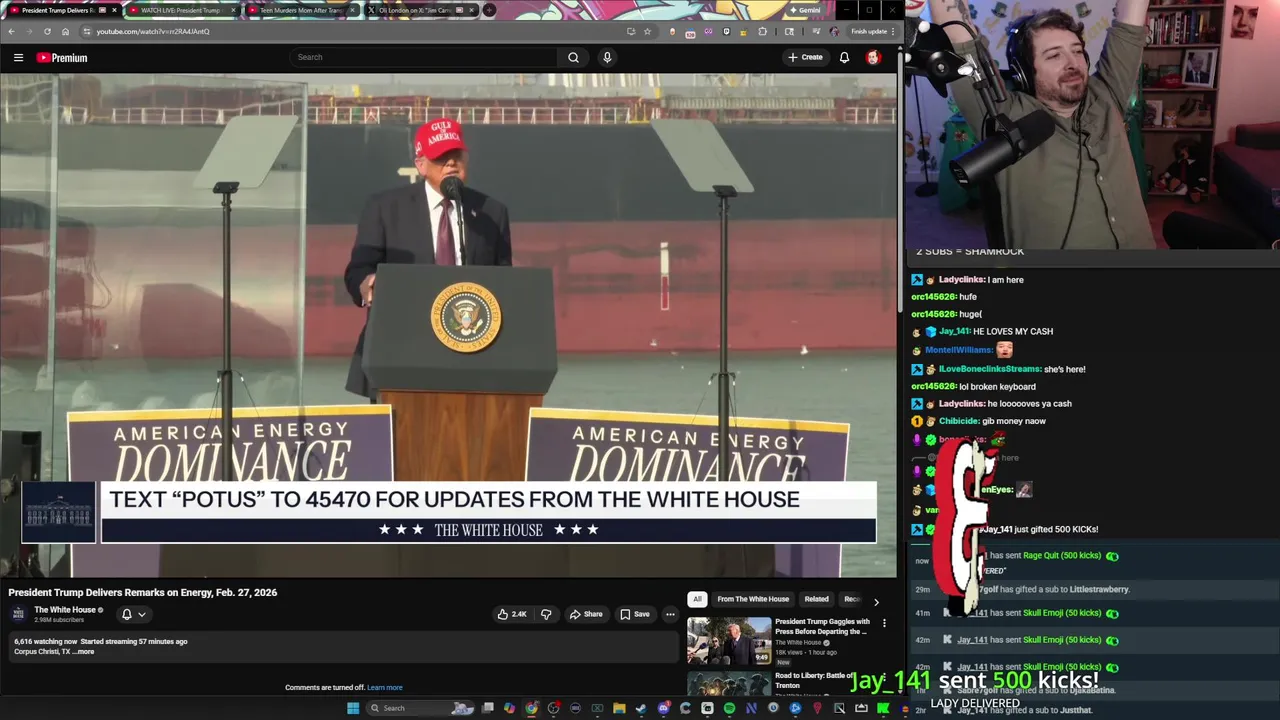Open the 'President Trump Gaggles with Press' thumbnail
The image size is (1280, 720).
(729, 641)
